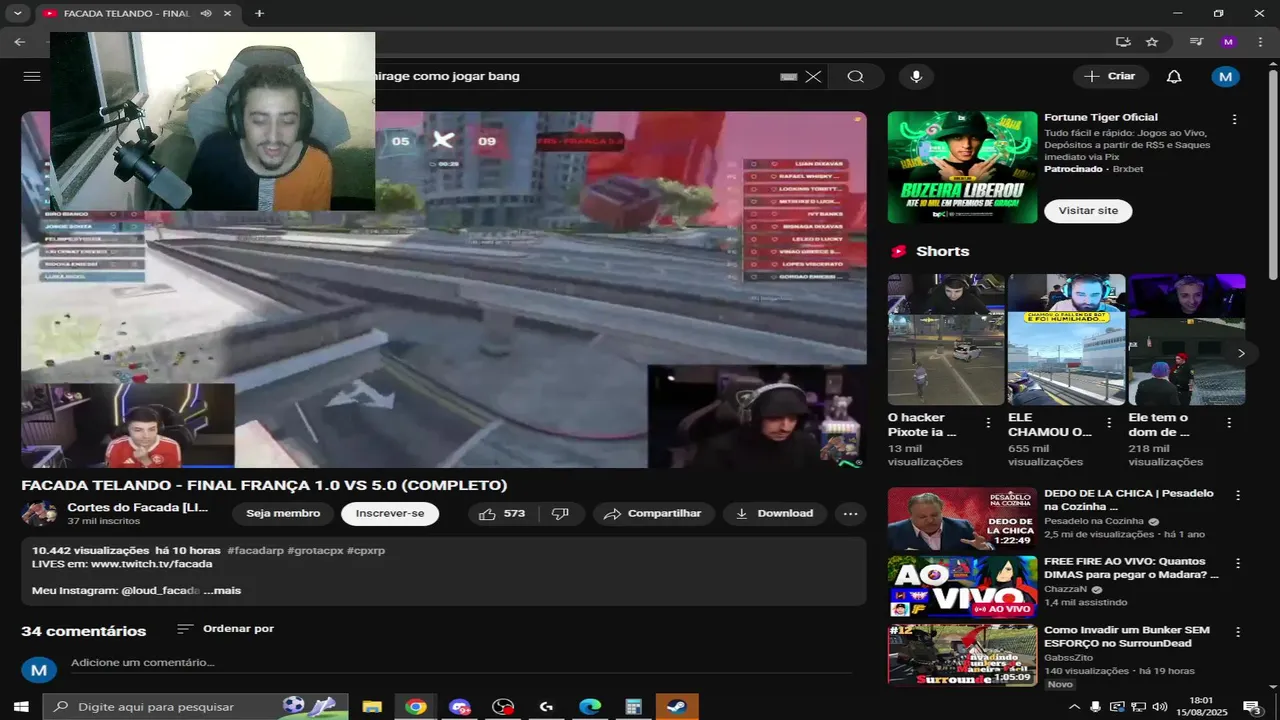Viewport: 1280px width, 720px height.
Task: Open the FREE FIRE AO VIVO thumbnail
Action: (x=962, y=587)
